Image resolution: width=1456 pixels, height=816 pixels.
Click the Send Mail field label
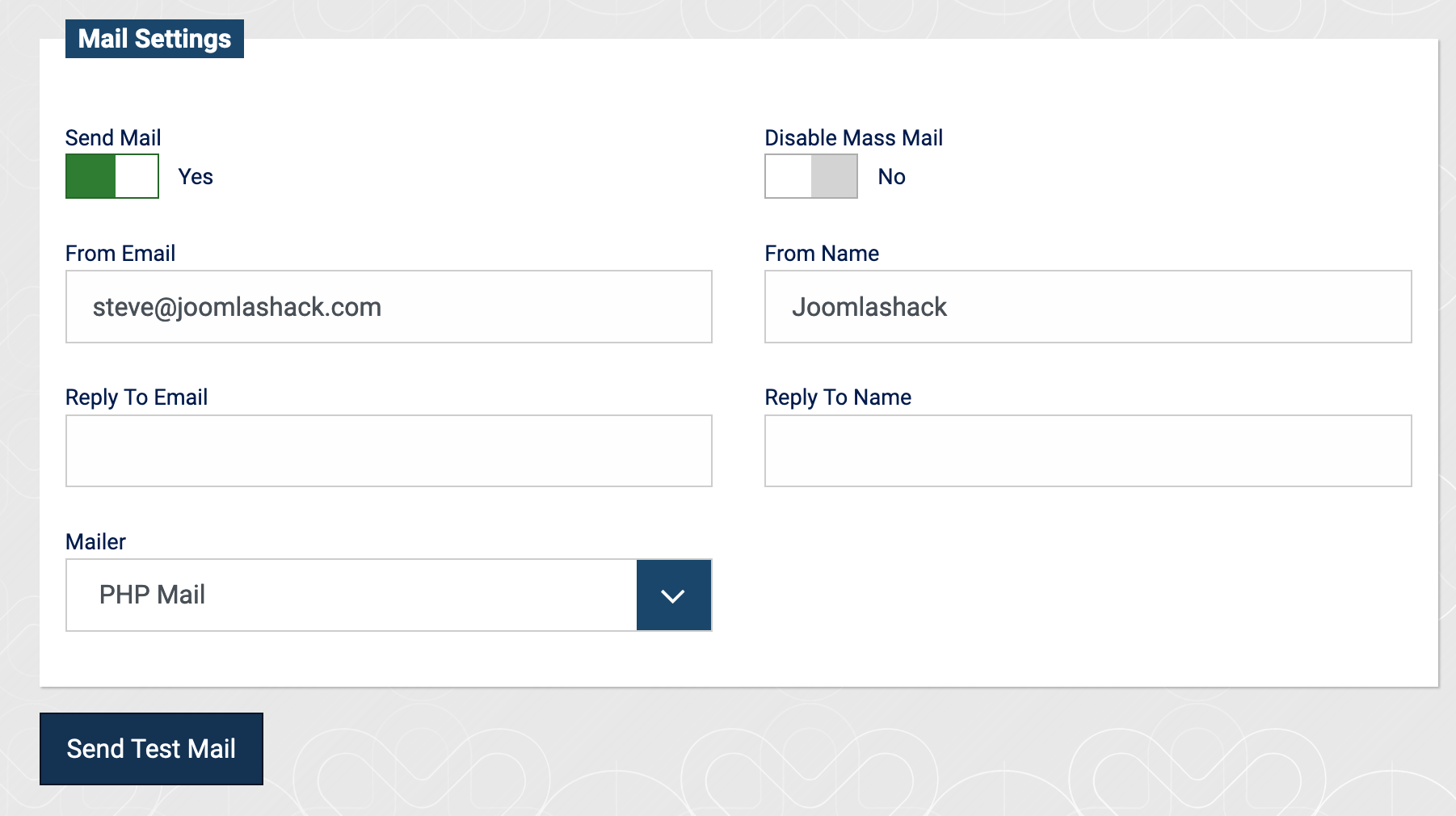coord(113,138)
